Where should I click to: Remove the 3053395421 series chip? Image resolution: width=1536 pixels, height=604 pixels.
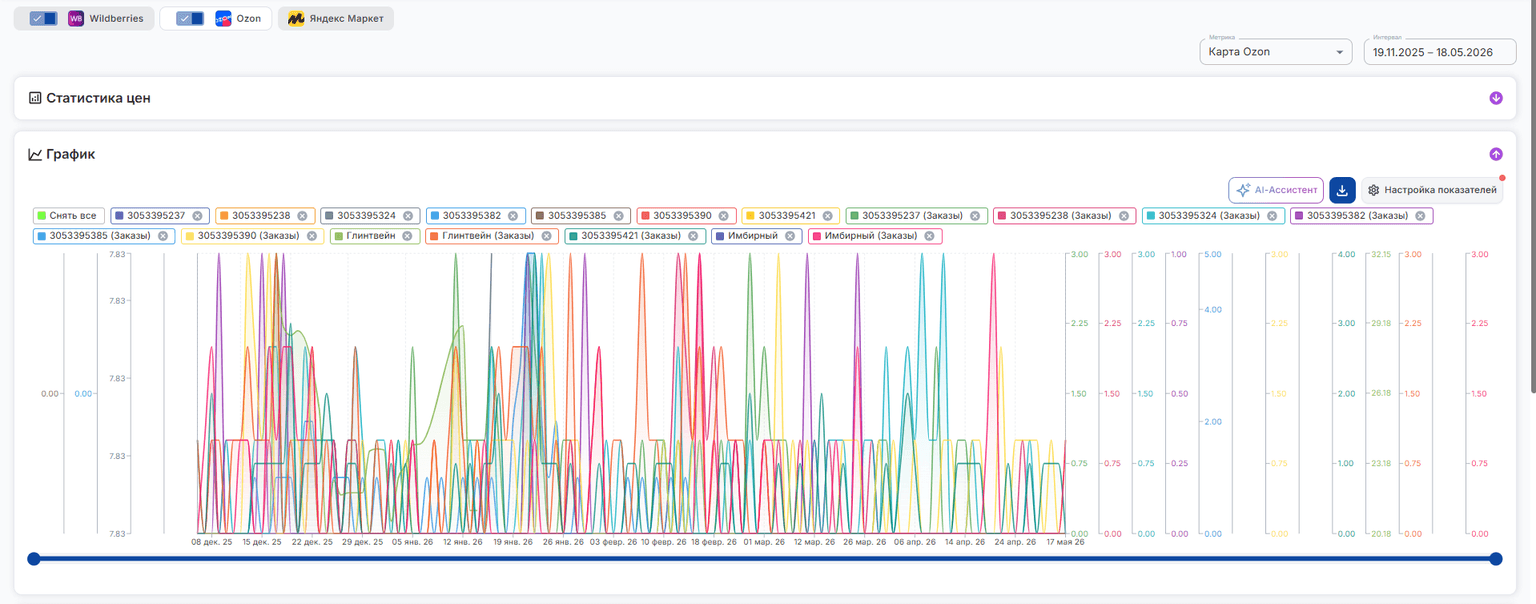[x=829, y=215]
